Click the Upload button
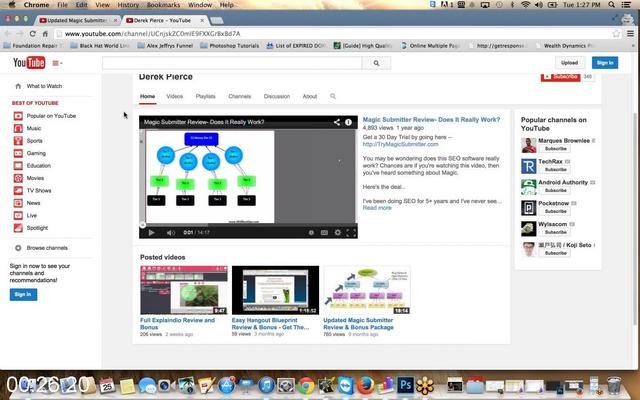This screenshot has height=400, width=640. click(569, 62)
